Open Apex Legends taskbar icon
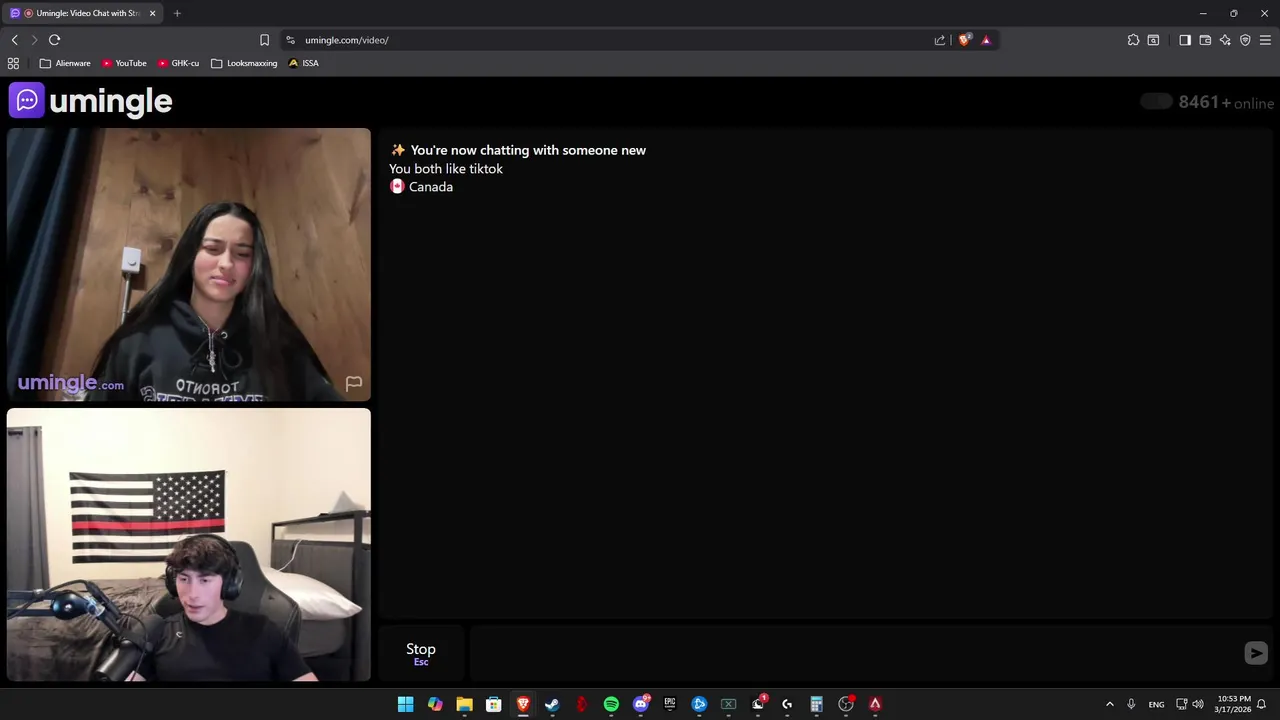Image resolution: width=1280 pixels, height=720 pixels. 875,704
